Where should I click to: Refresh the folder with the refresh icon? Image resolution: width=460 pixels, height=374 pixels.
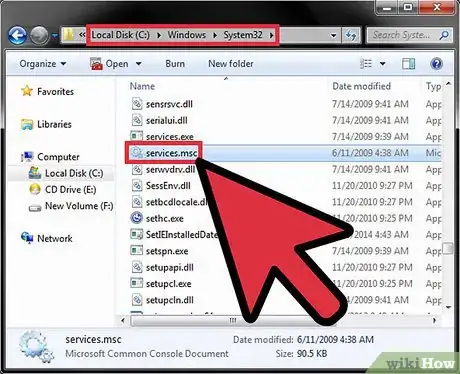click(351, 35)
